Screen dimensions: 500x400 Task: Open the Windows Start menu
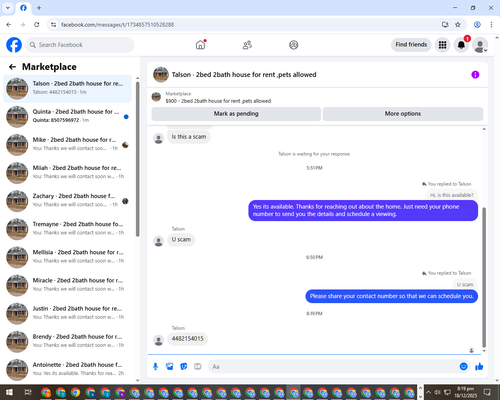point(9,392)
